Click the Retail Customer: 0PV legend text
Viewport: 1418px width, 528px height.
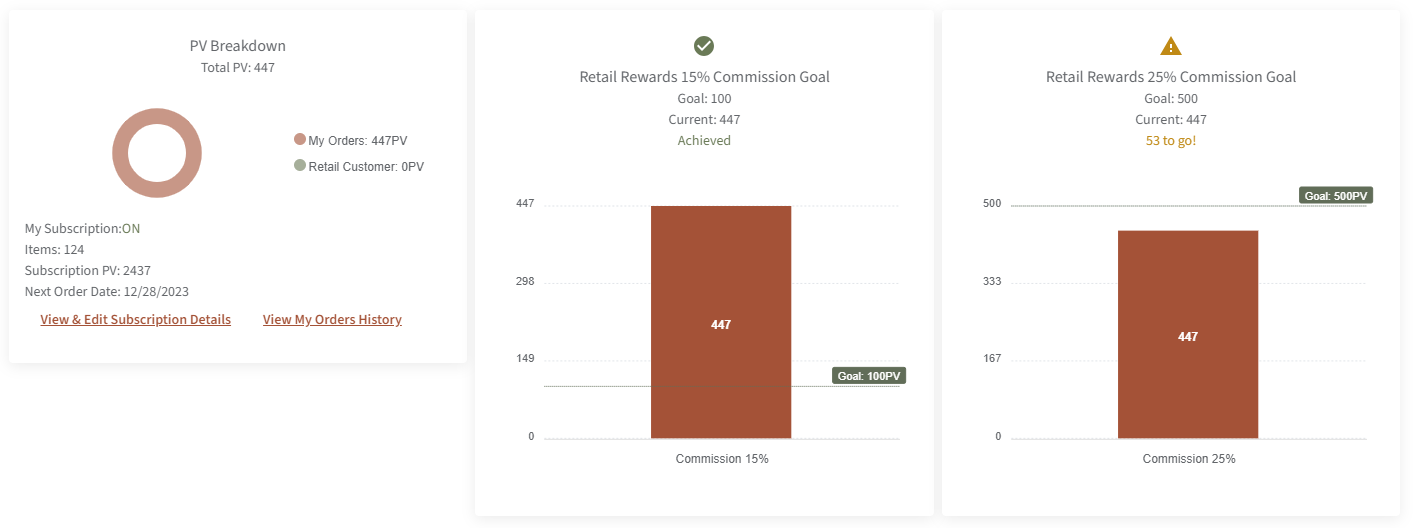pos(366,167)
